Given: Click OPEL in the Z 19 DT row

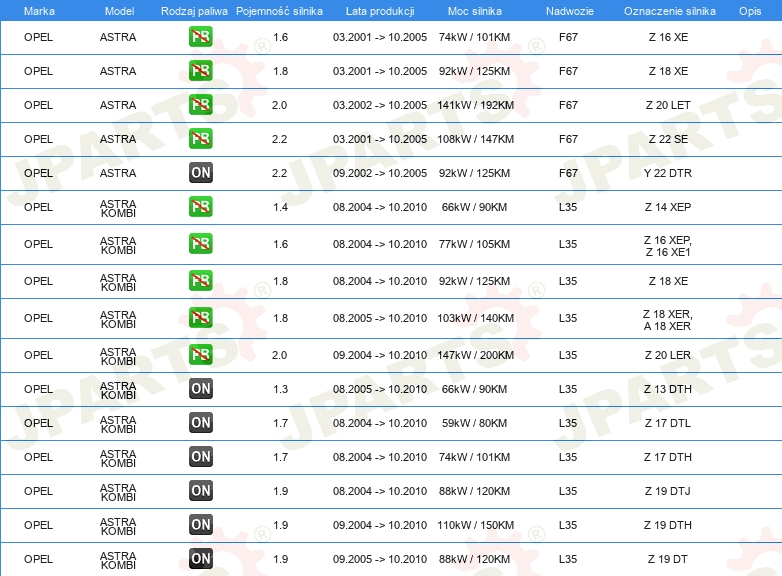Looking at the screenshot, I should pos(38,559).
